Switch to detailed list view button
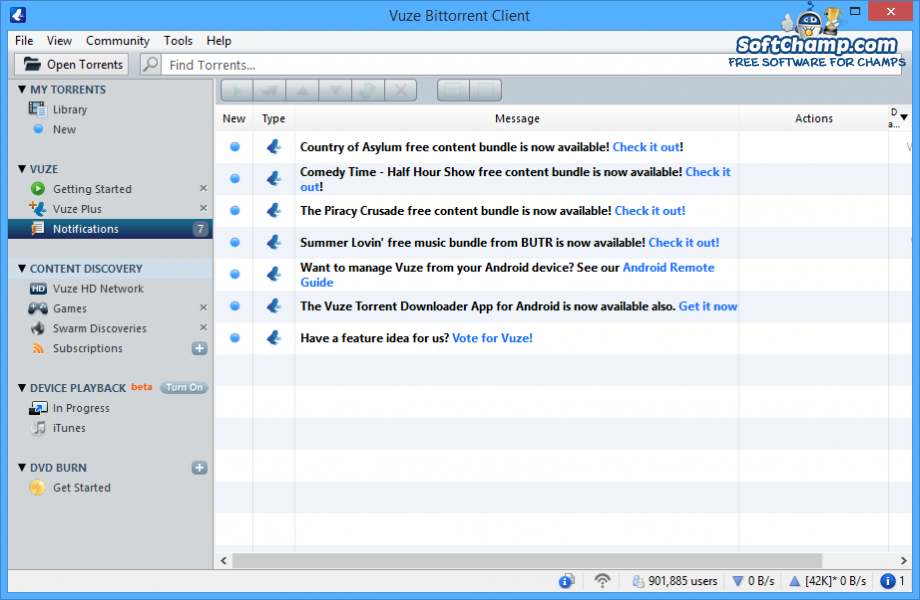920x600 pixels. (x=453, y=90)
